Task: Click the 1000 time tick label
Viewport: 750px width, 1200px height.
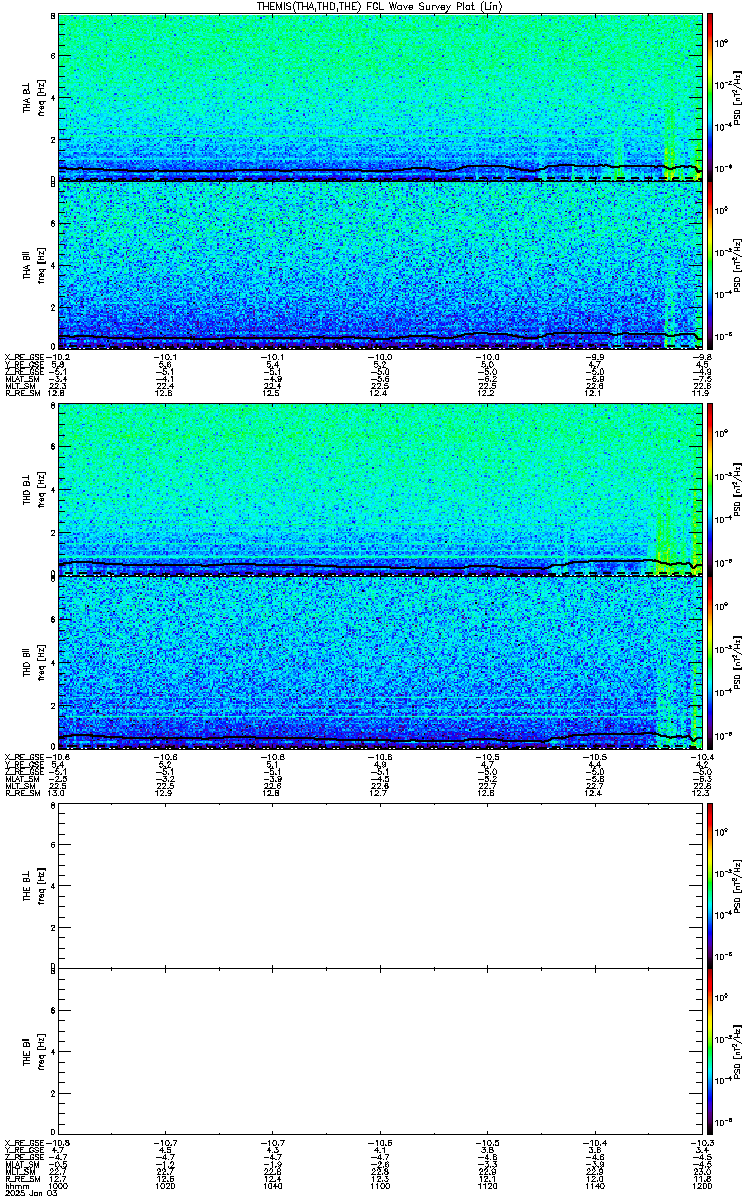Action: pos(59,1187)
